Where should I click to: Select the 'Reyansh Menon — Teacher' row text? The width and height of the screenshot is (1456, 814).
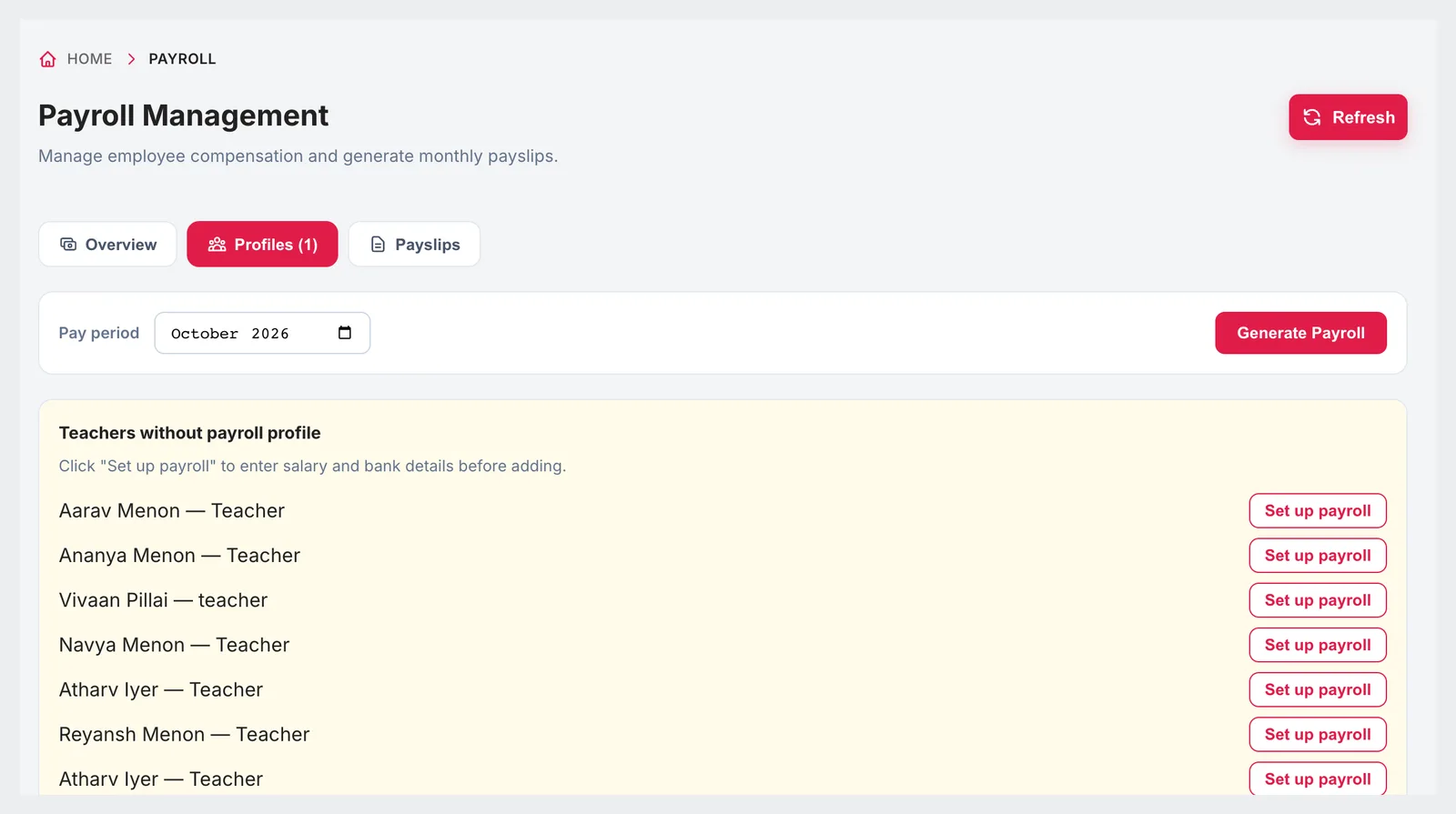pos(184,735)
